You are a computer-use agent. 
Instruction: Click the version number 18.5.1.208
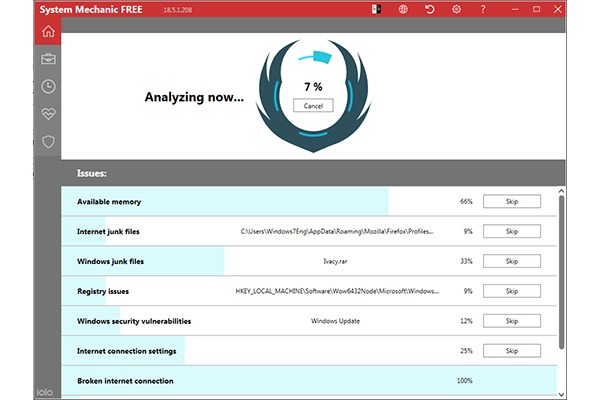click(x=178, y=10)
